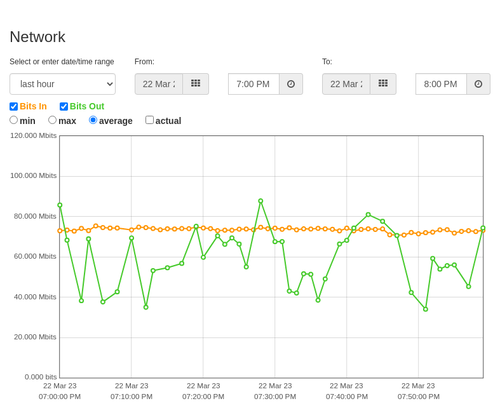Screen dimensions: 500x403
Task: Click the lowest green Bits Out point near 07:51 PM
Action: point(425,309)
